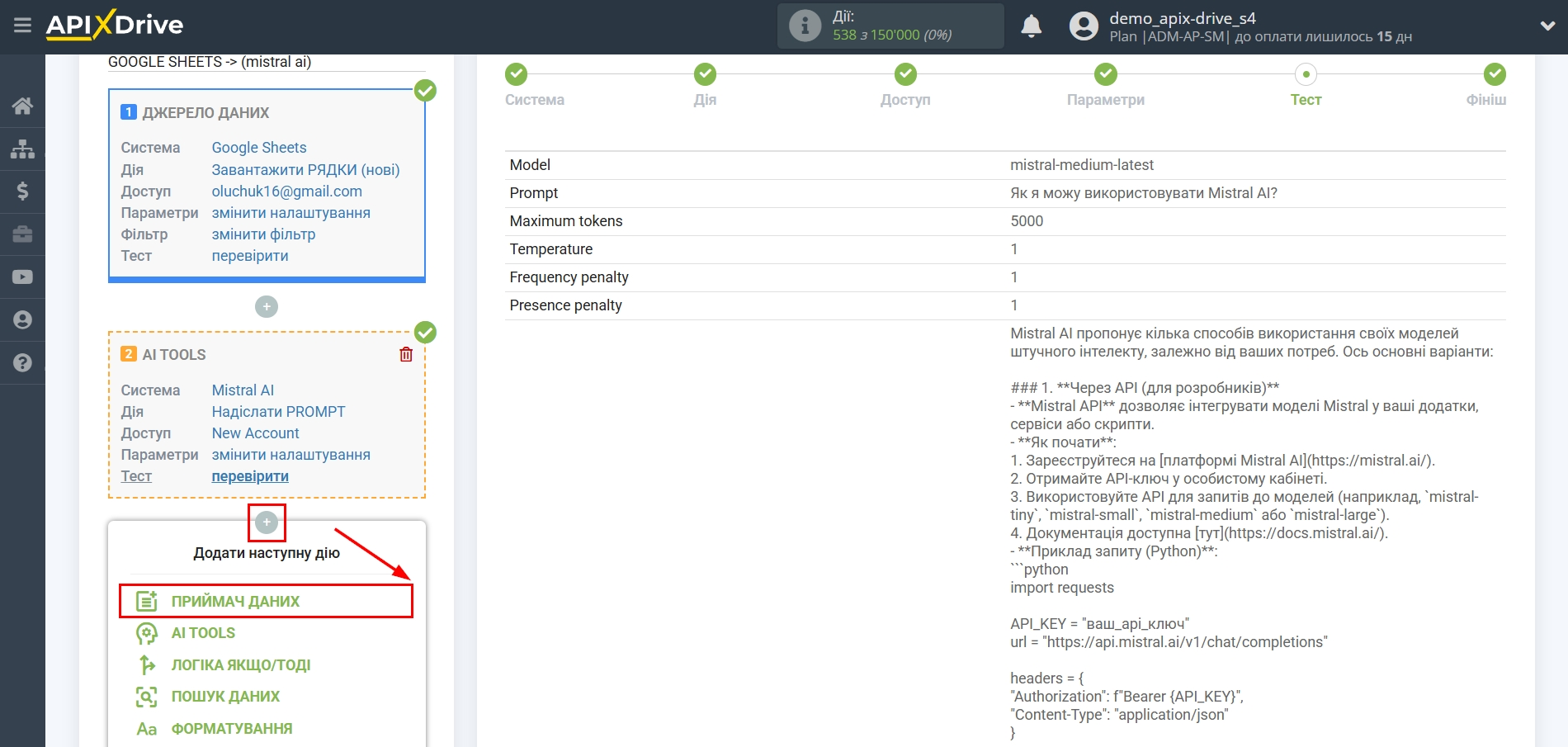The height and width of the screenshot is (747, 1568).
Task: Open the connections/scheme icon in sidebar
Action: pyautogui.click(x=22, y=149)
